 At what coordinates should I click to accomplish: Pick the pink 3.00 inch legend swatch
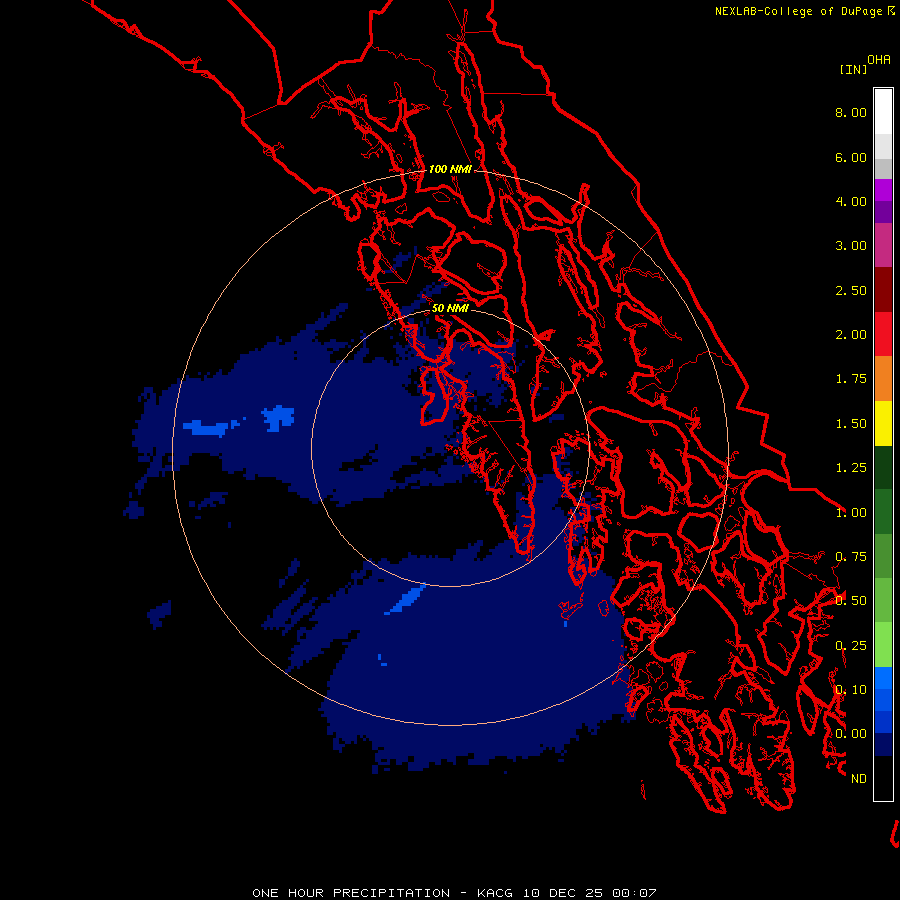pyautogui.click(x=883, y=245)
